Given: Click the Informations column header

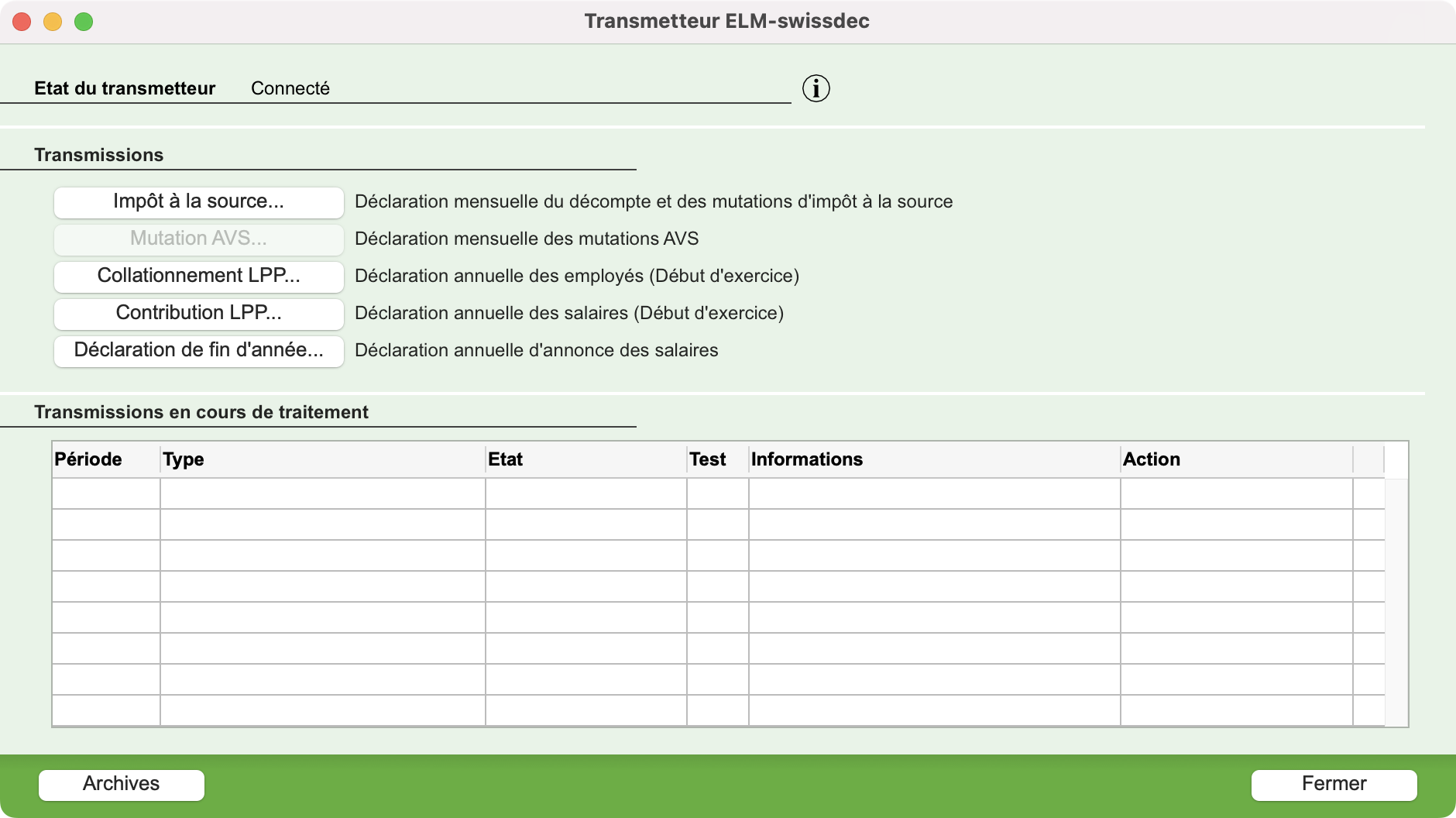Looking at the screenshot, I should [935, 459].
